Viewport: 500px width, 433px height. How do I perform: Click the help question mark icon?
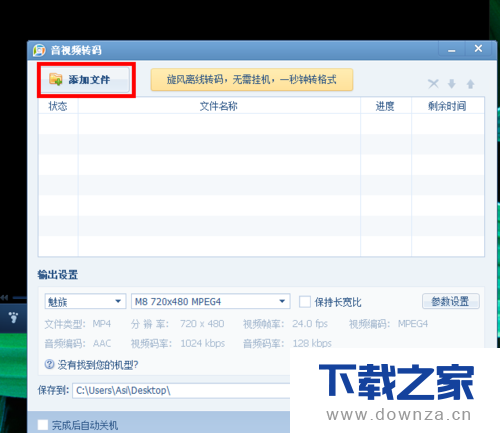[x=49, y=364]
